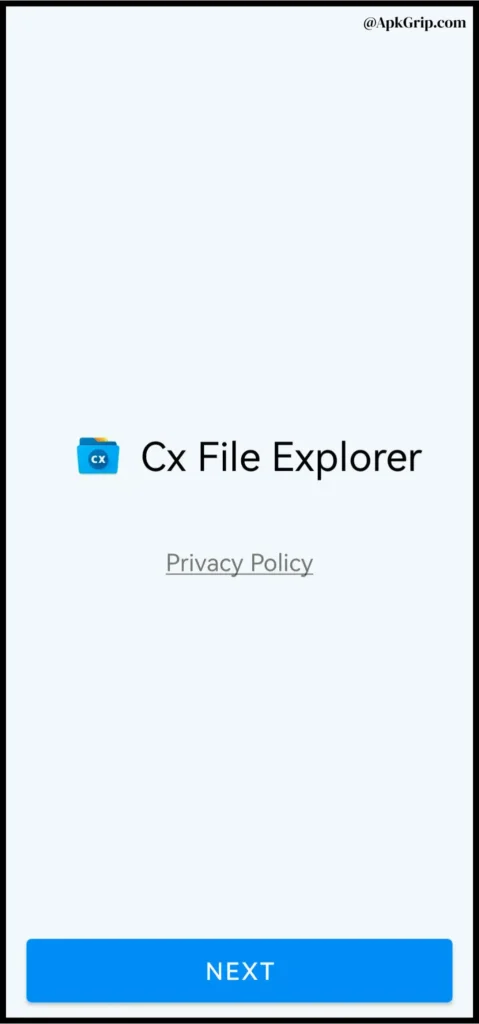
Task: Tap the folder icon beside the app name
Action: [x=98, y=455]
